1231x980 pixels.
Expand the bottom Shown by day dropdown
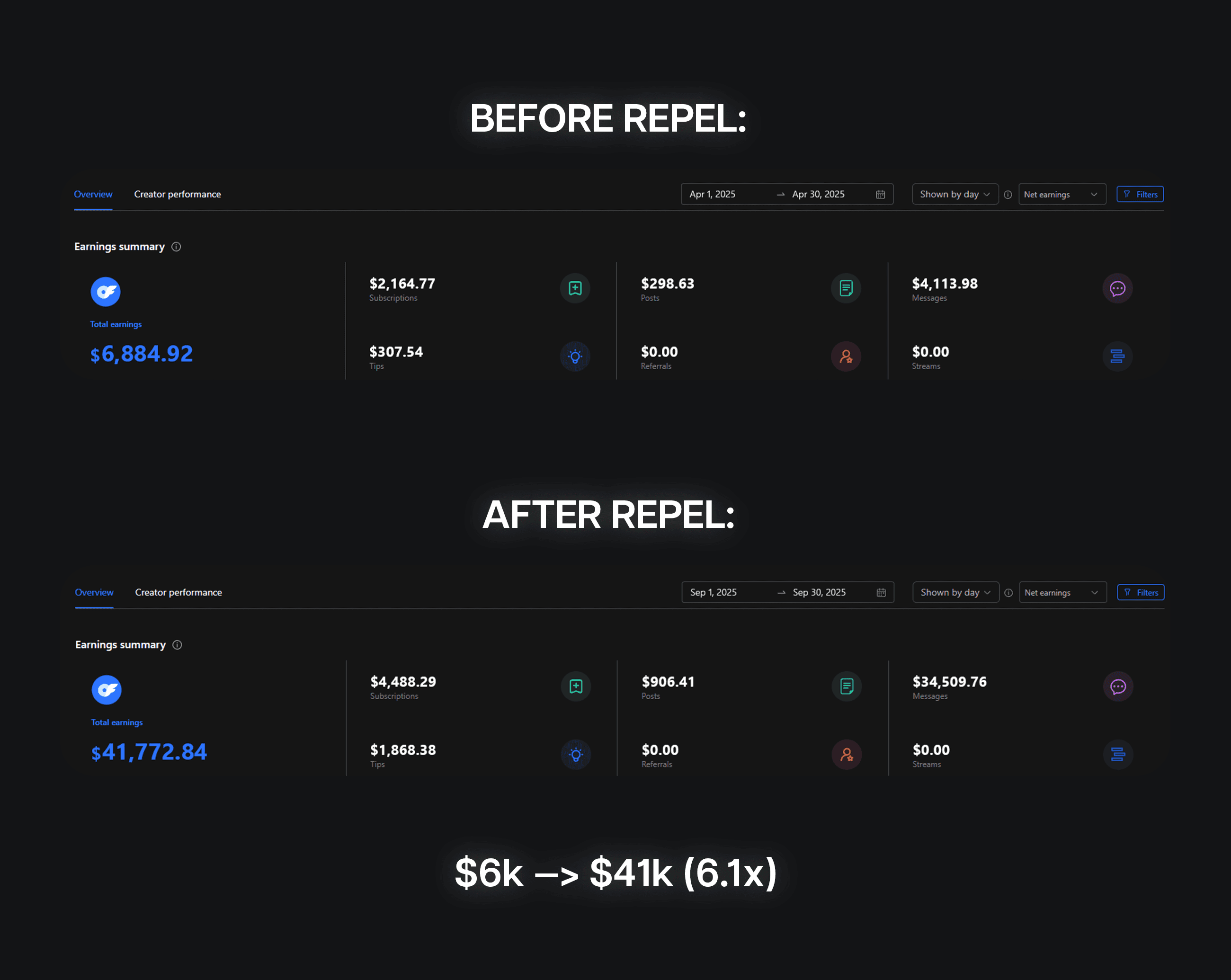[956, 593]
